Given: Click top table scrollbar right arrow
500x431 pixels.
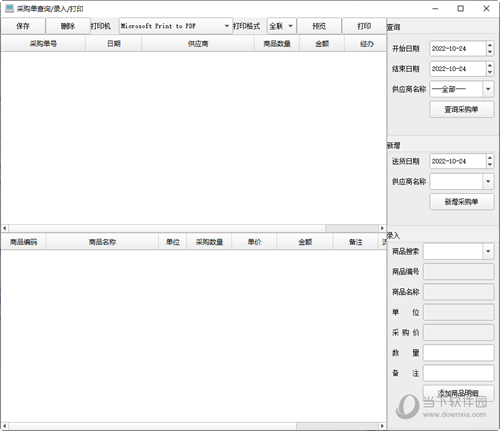Looking at the screenshot, I should [x=382, y=228].
